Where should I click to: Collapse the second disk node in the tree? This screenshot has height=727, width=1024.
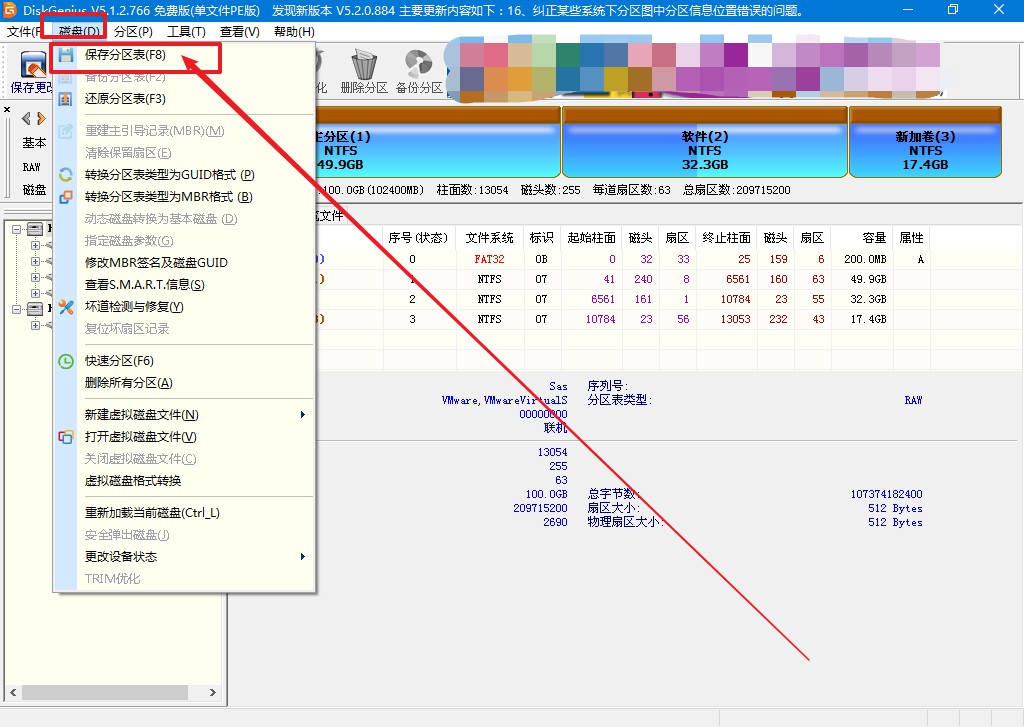tap(17, 310)
